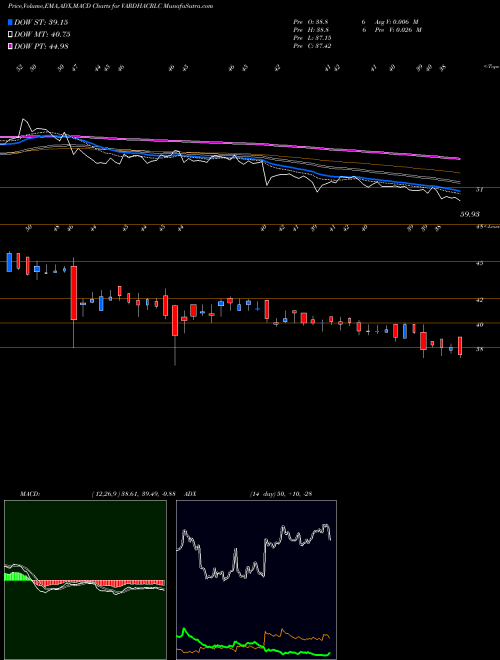Click the 38 price axis label
This screenshot has height=660, width=500.
click(479, 349)
